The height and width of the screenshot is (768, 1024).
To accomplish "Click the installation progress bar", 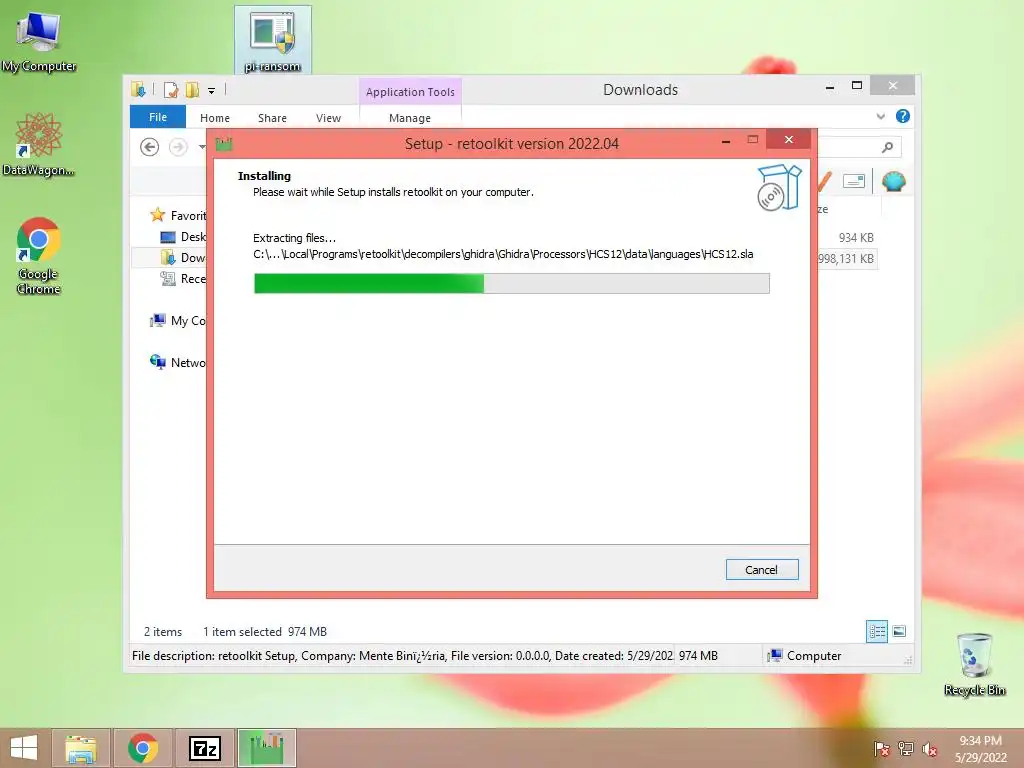I will 511,283.
